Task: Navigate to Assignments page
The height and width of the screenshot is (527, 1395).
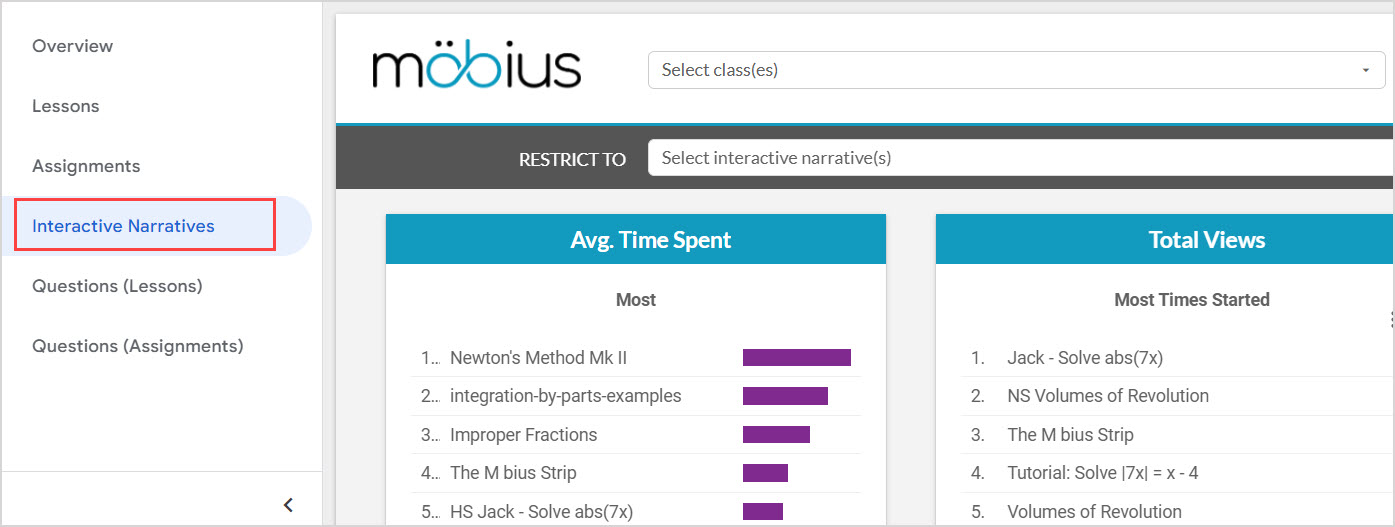Action: coord(86,166)
